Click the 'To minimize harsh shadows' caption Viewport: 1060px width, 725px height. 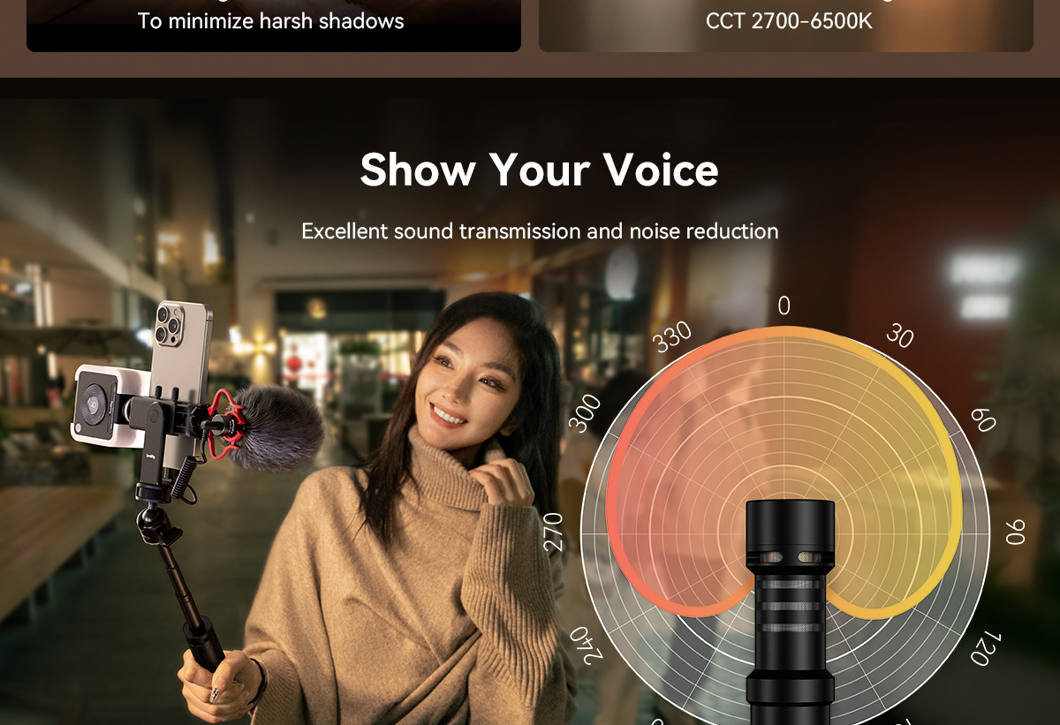click(270, 21)
